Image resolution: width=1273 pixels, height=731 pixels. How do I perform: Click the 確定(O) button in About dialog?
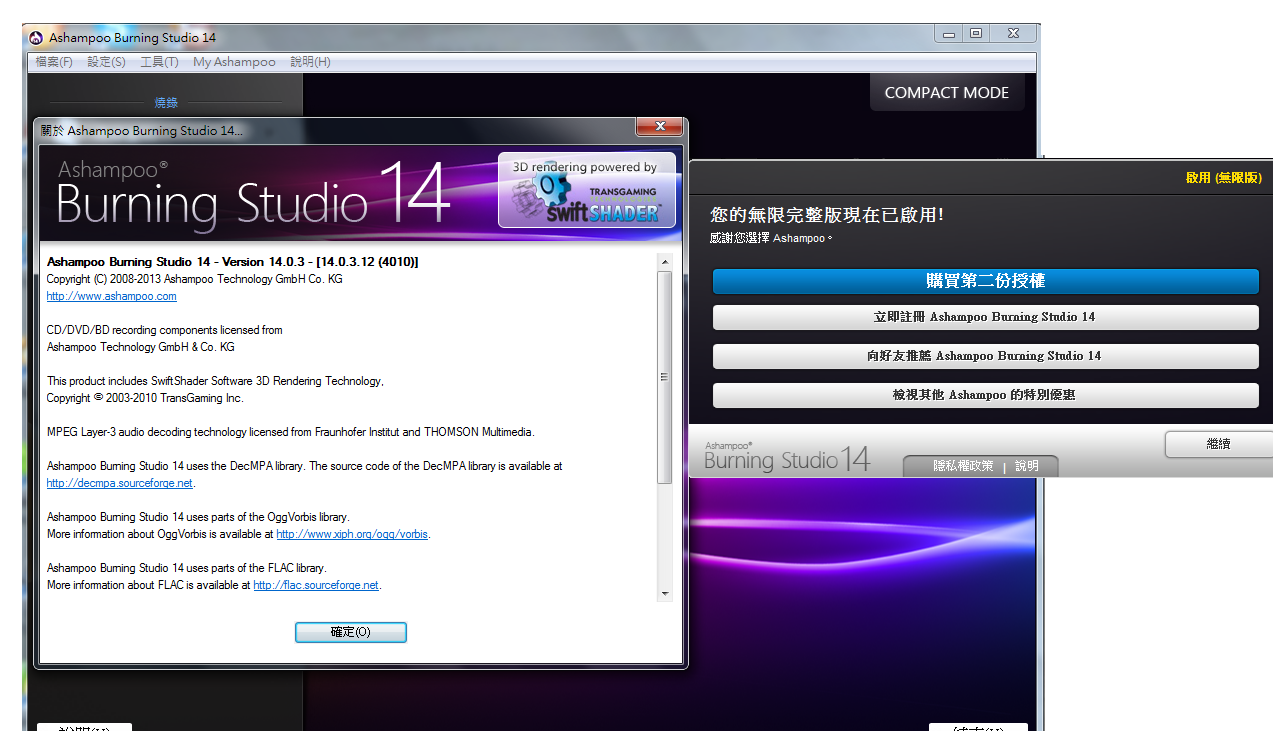pos(351,632)
